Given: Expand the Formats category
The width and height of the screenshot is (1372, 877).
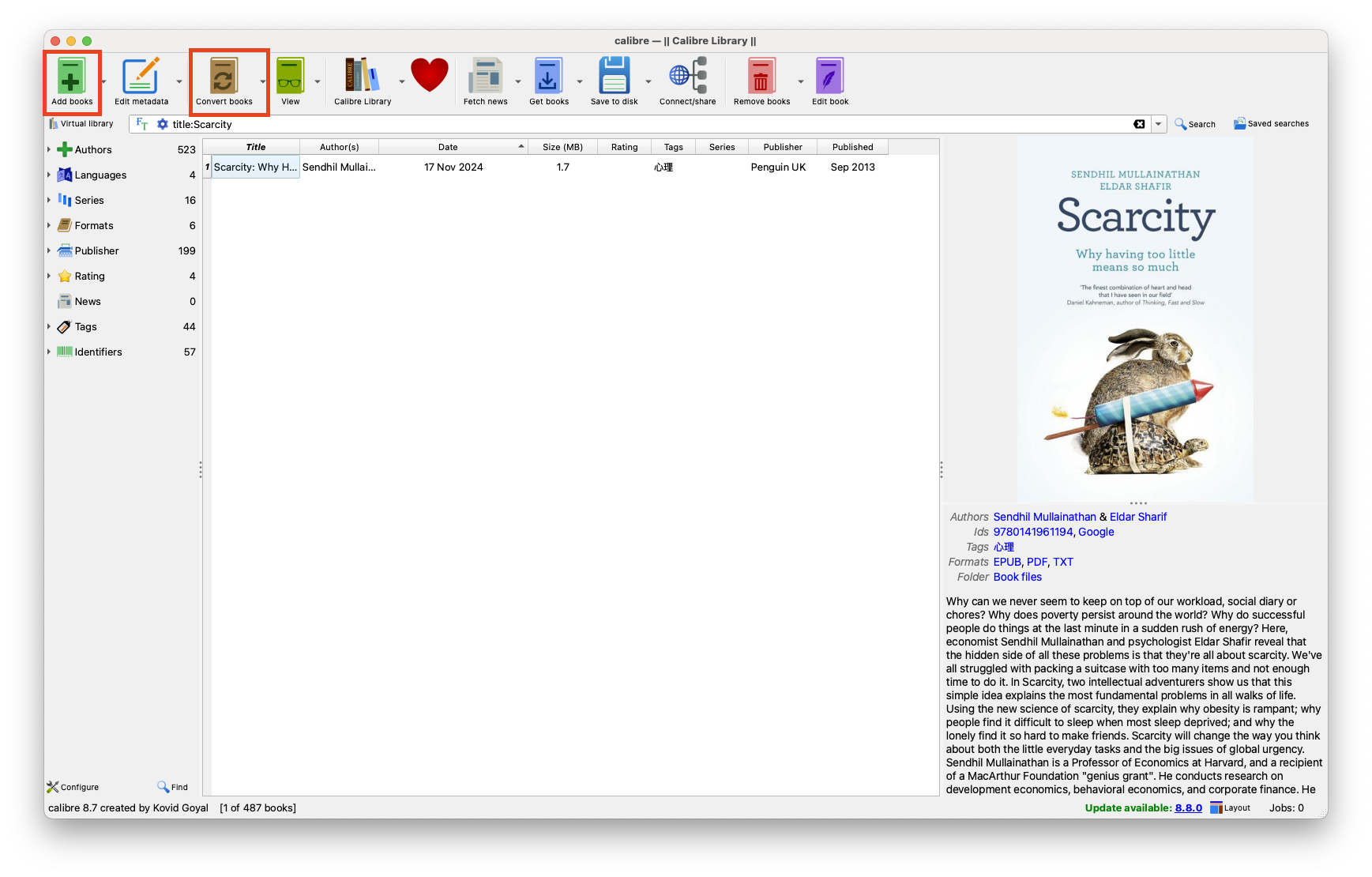Looking at the screenshot, I should (x=49, y=225).
